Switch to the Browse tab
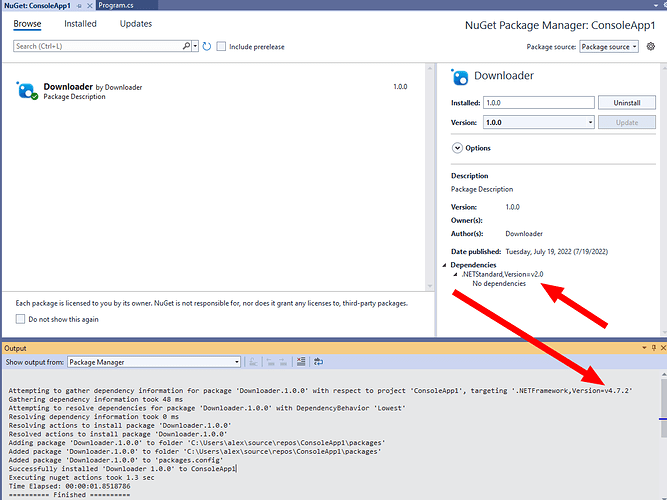The height and width of the screenshot is (500, 667). (27, 24)
